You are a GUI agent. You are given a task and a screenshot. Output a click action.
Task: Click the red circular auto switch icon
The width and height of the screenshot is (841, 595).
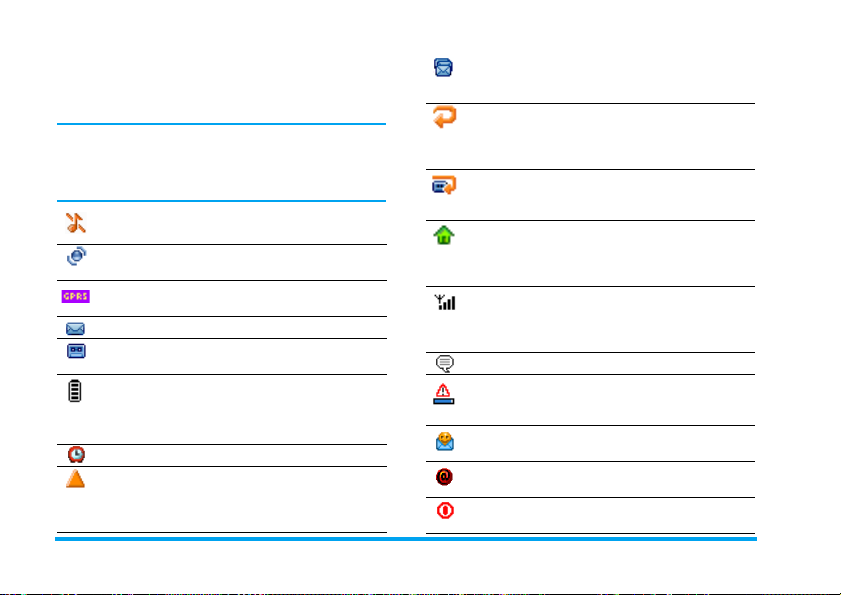coord(445,510)
